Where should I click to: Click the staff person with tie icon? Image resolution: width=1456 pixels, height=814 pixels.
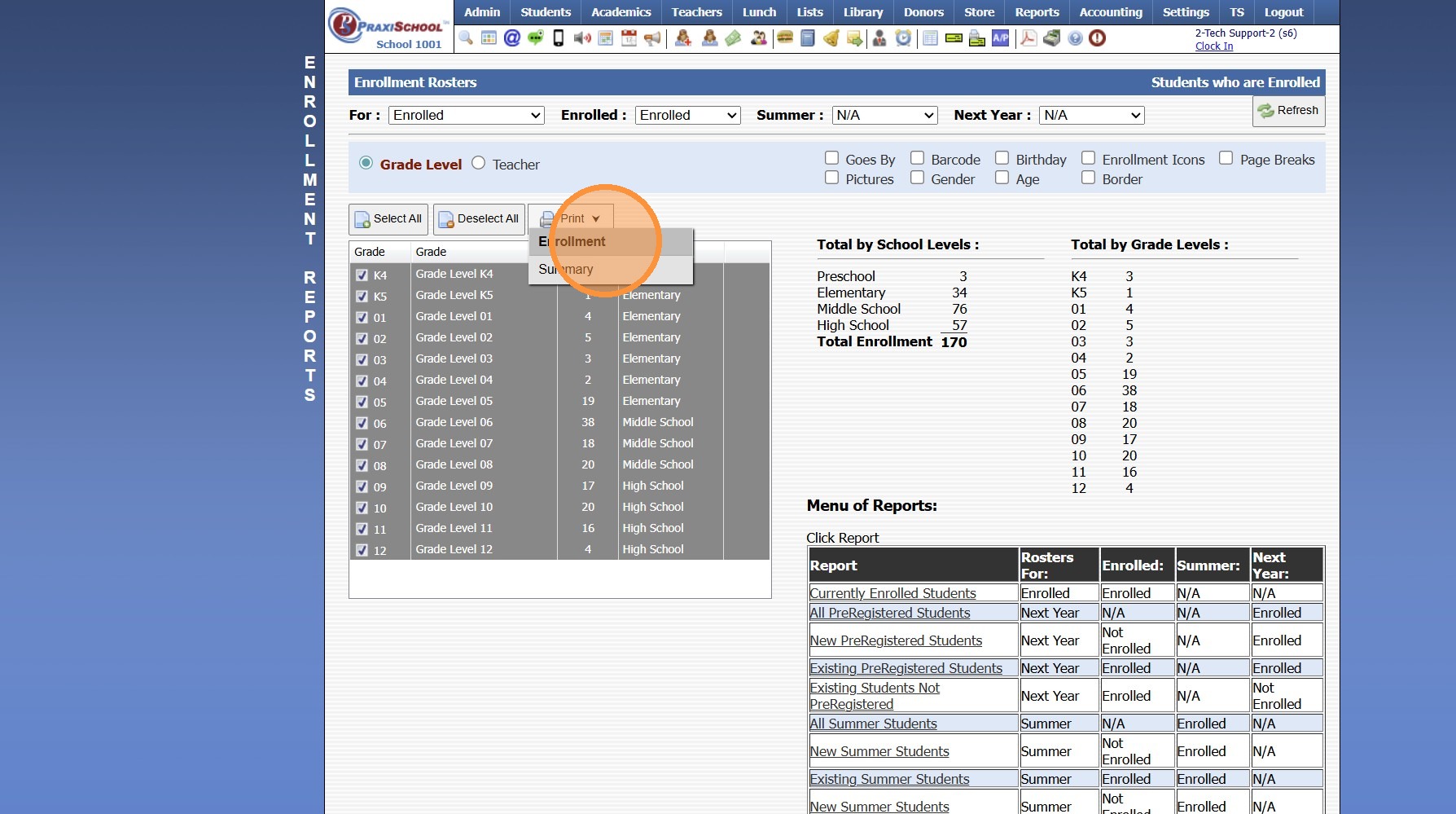879,38
